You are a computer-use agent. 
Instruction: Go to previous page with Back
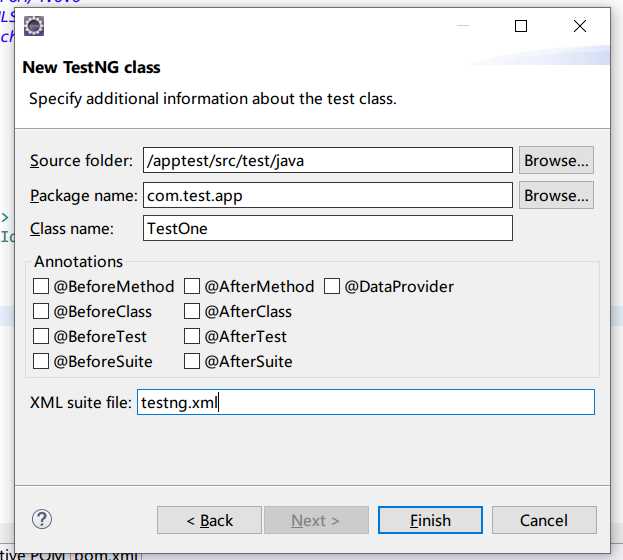pyautogui.click(x=209, y=520)
